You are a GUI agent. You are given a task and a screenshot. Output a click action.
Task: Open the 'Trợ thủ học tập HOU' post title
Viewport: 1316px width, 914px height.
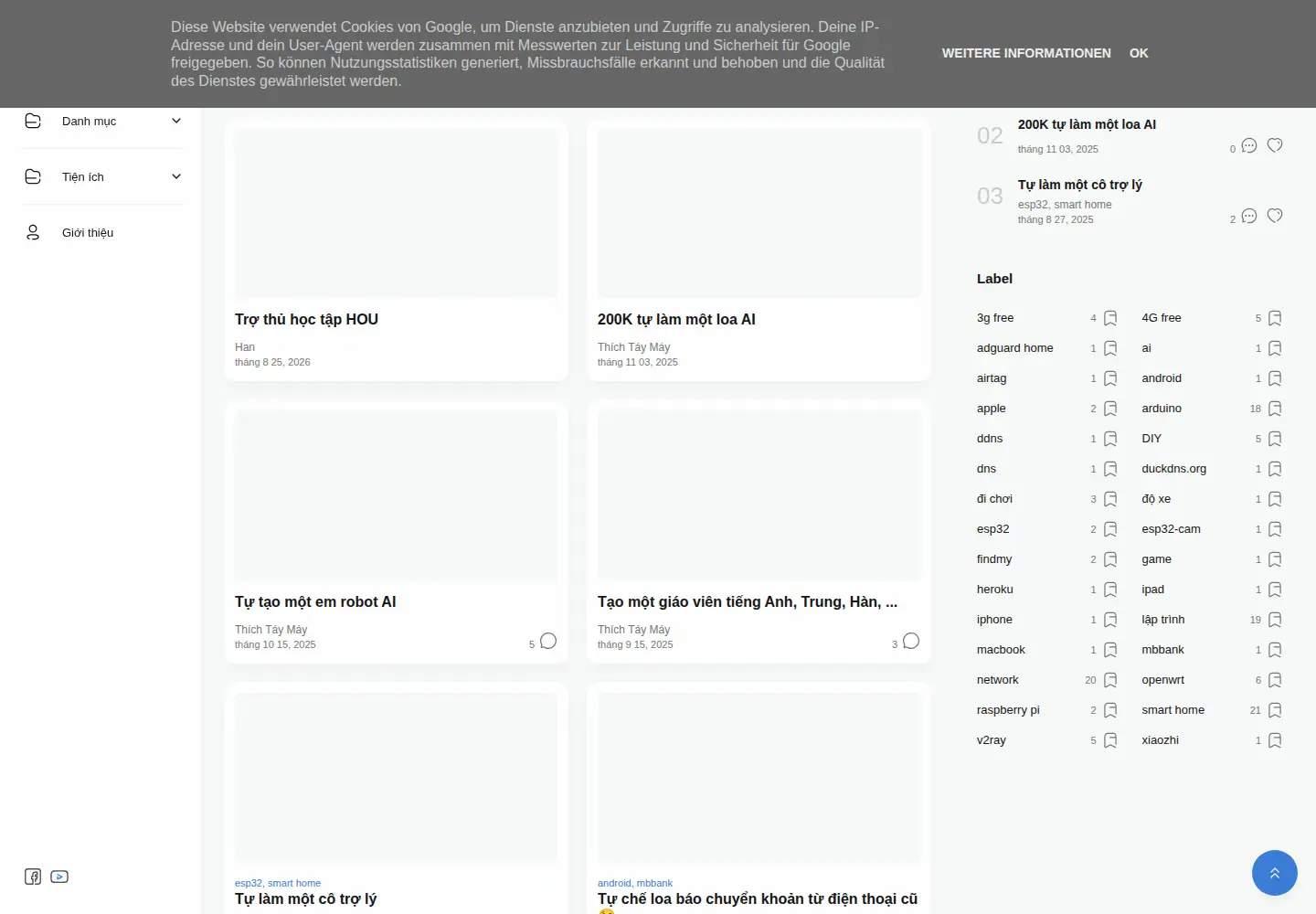coord(306,319)
